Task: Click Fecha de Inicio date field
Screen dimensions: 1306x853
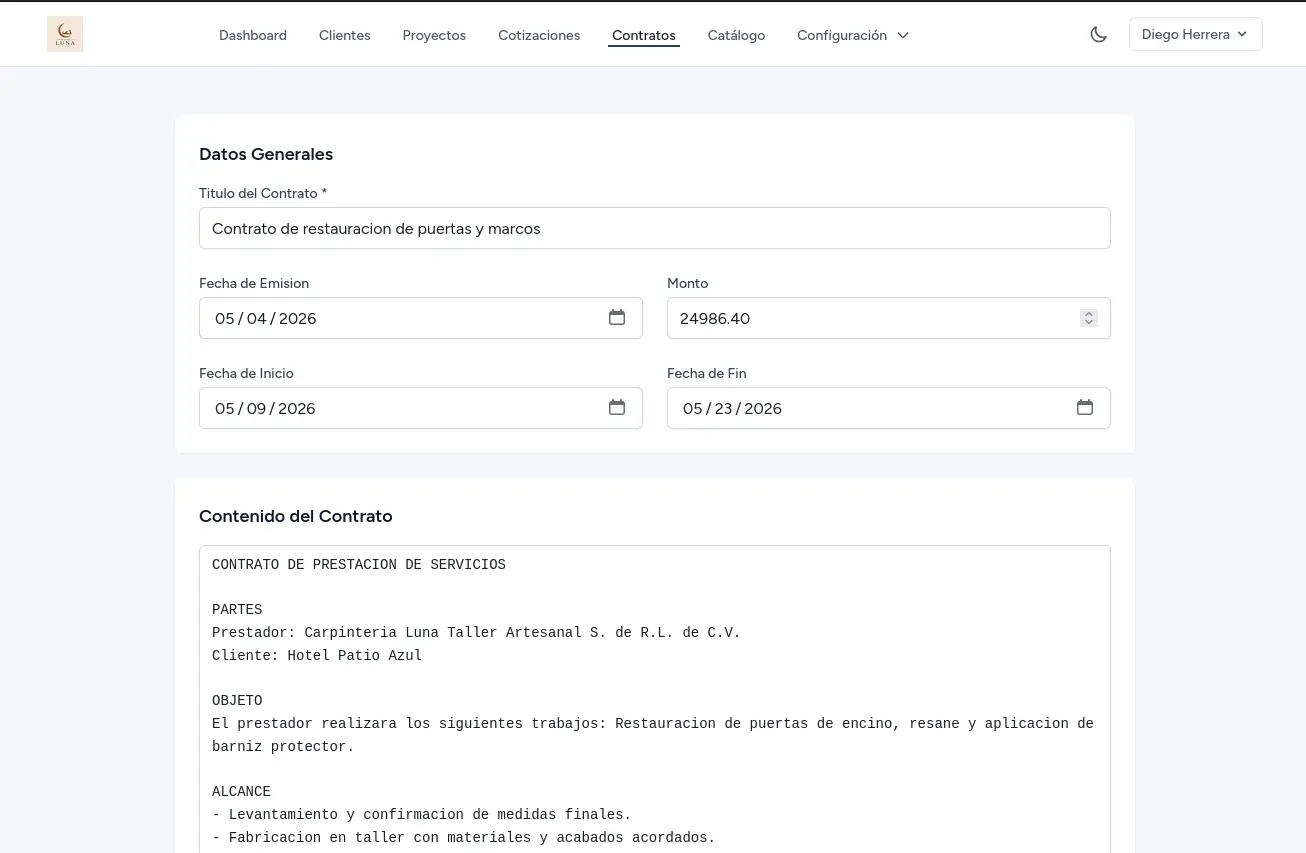Action: pyautogui.click(x=421, y=408)
